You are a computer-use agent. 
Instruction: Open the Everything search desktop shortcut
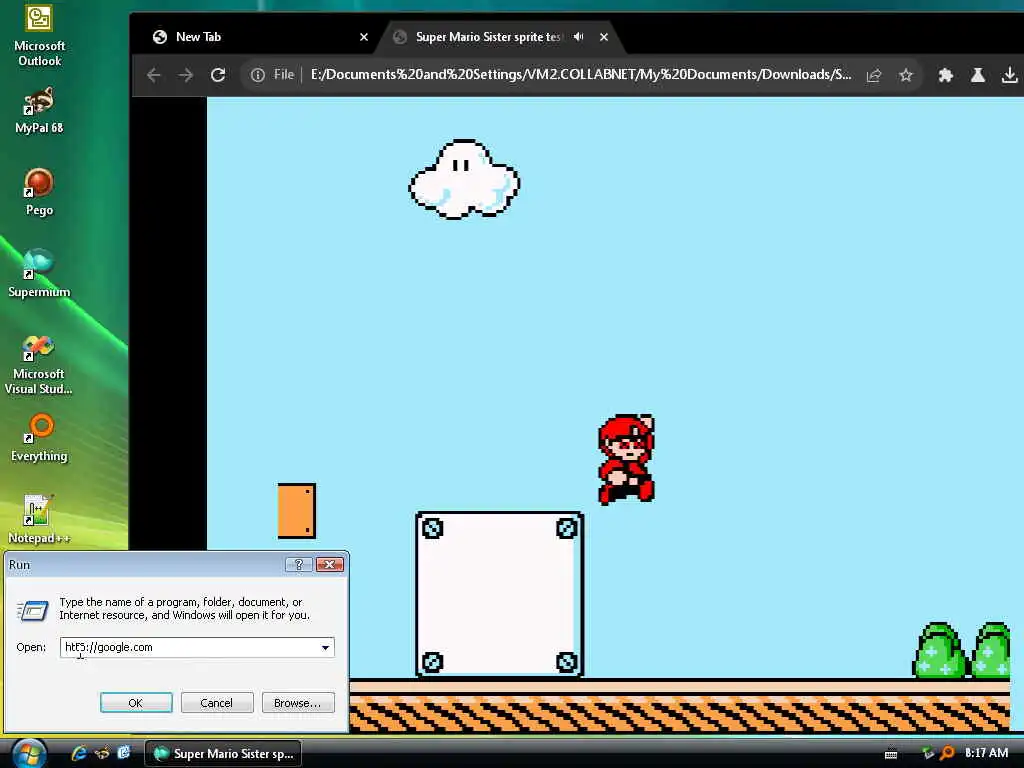click(x=39, y=438)
